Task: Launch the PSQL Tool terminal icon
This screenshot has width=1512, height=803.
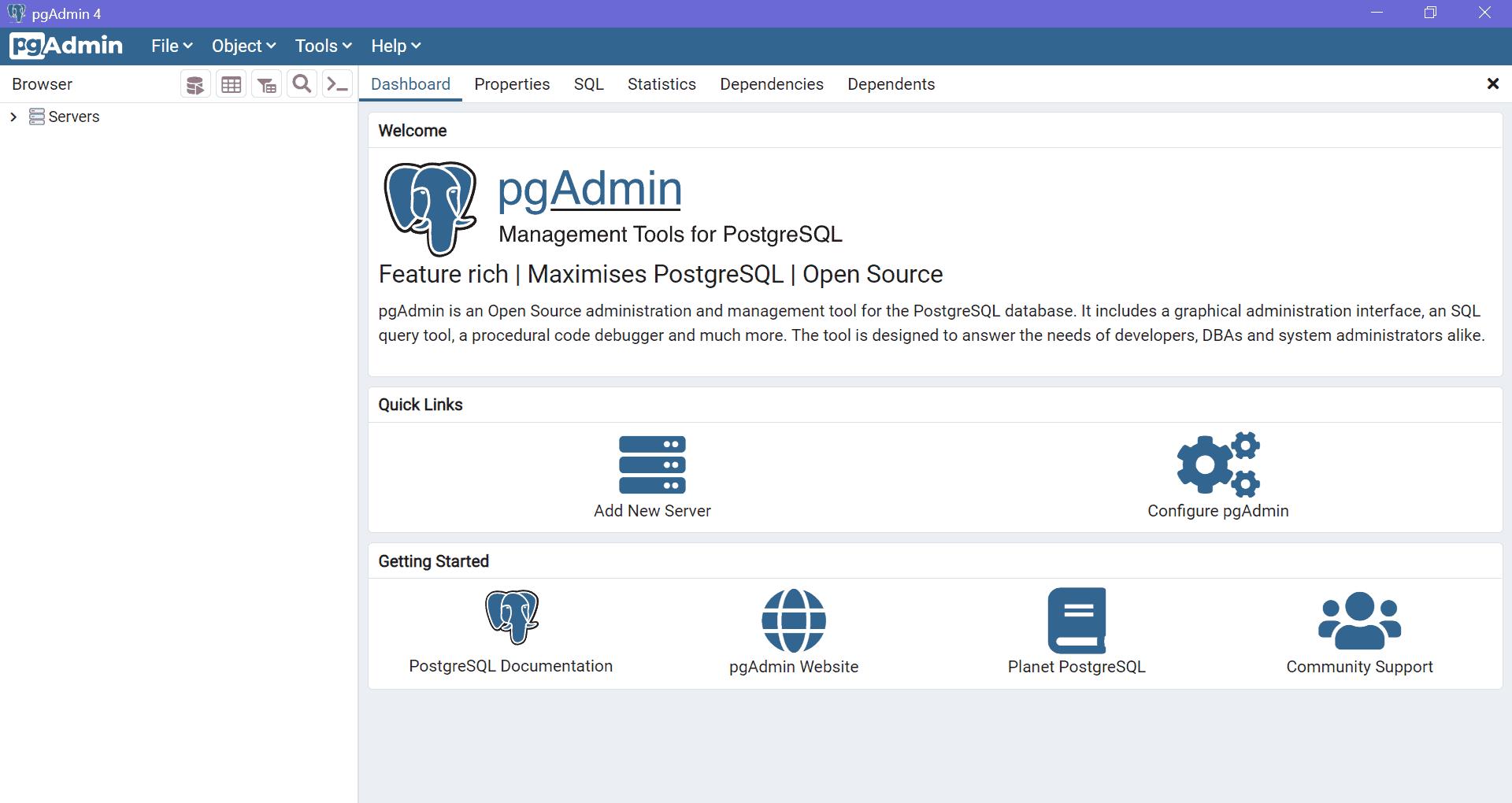Action: tap(337, 83)
